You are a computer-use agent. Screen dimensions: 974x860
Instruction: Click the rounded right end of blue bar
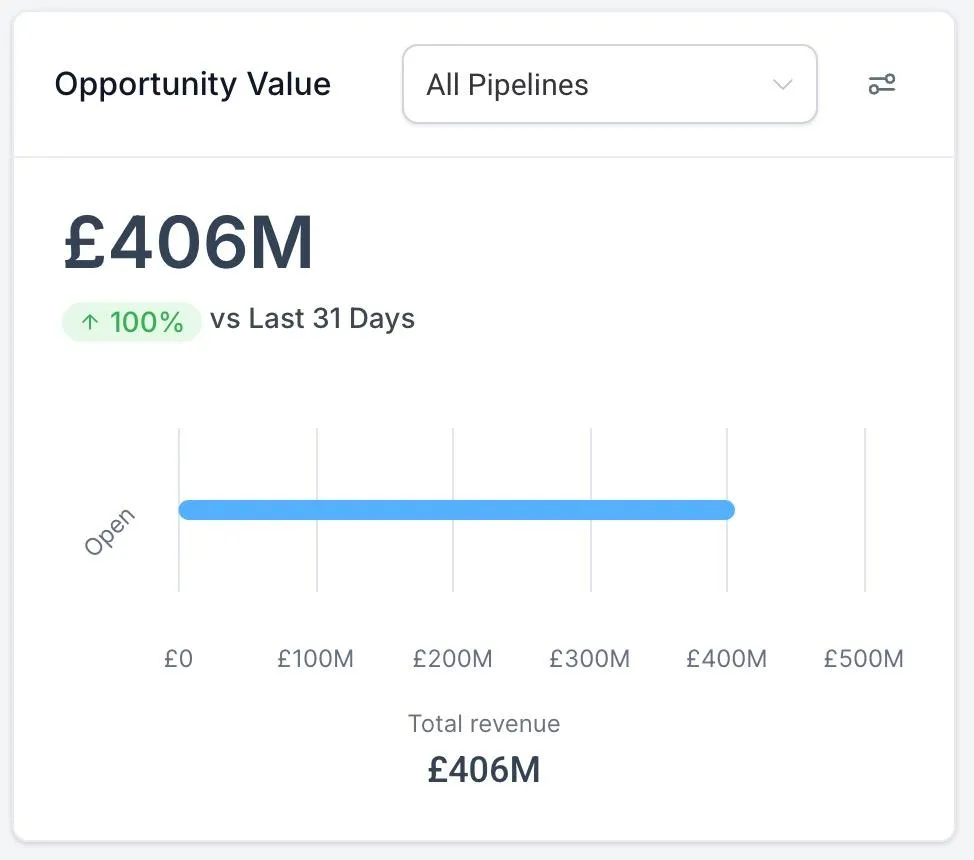(727, 510)
